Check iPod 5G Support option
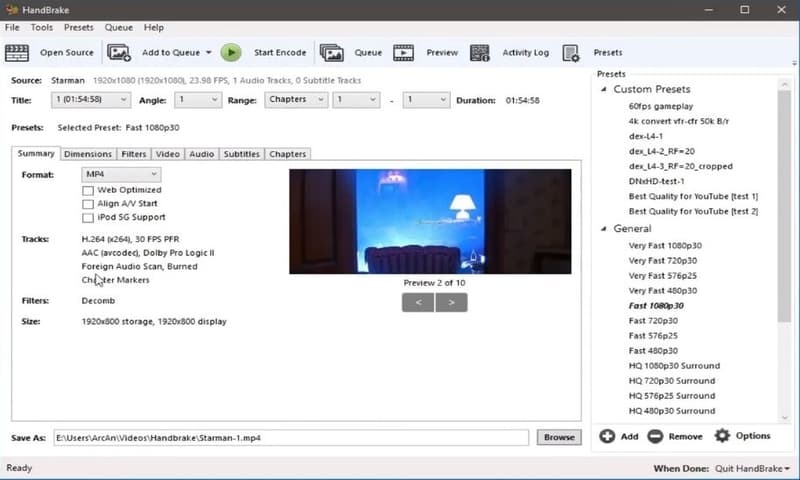Screen dimensions: 800x480 click(88, 218)
